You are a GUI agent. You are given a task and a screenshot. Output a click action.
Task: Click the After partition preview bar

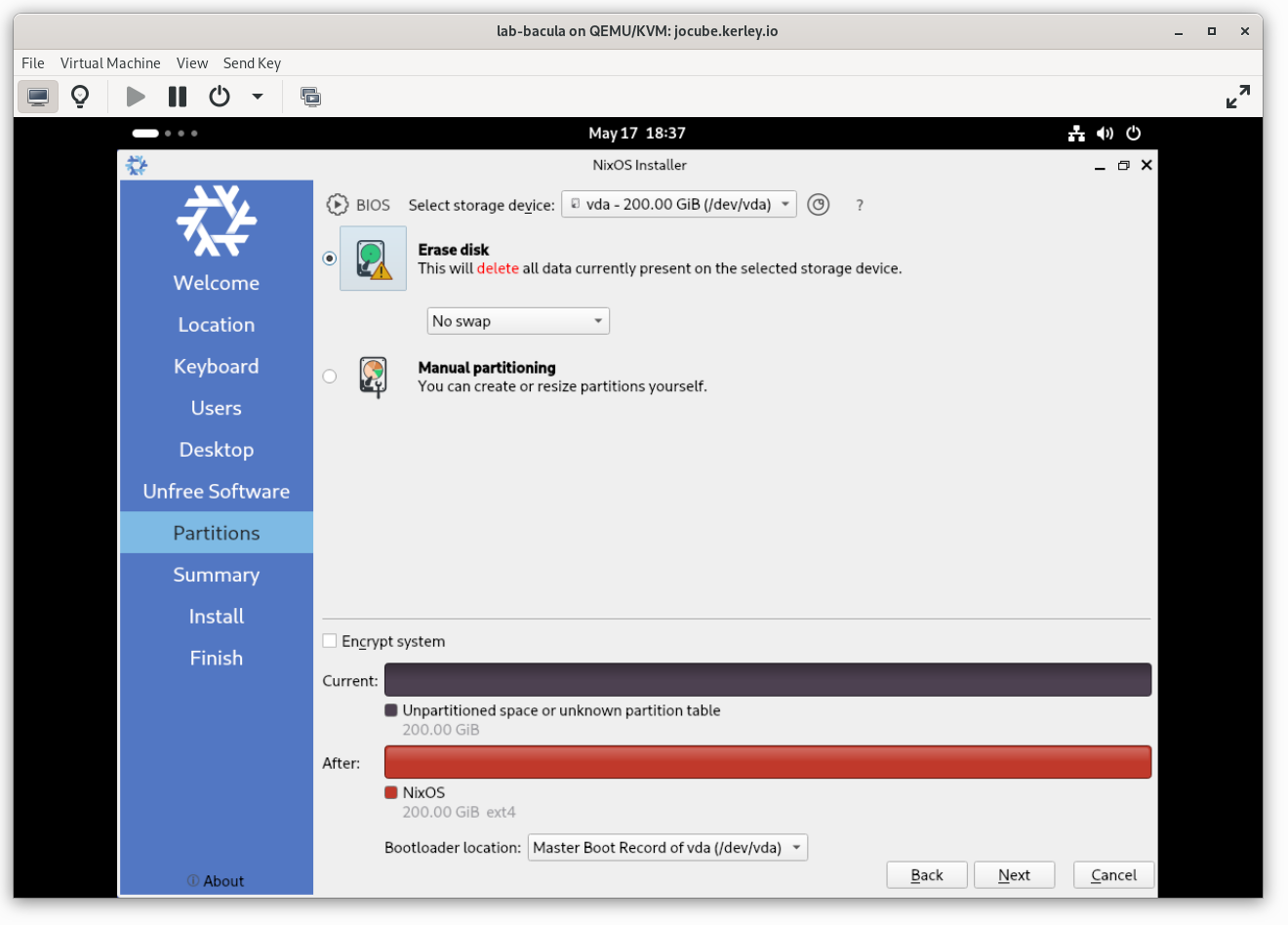click(768, 762)
